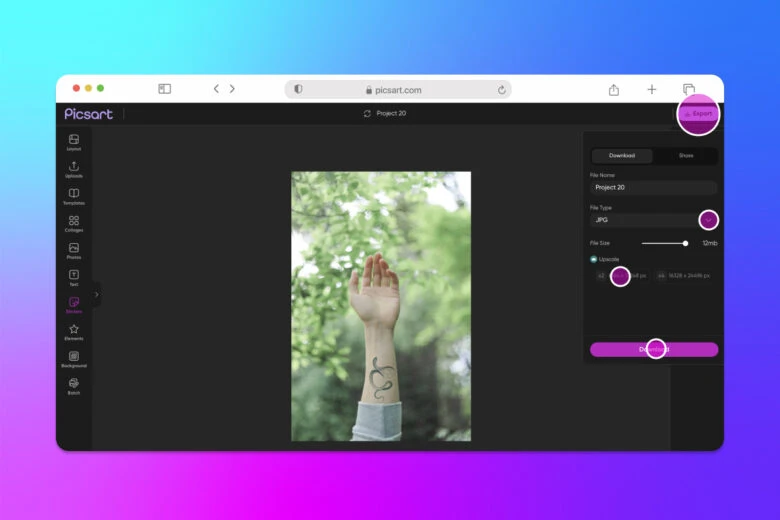Select the x2 upscale resolution option
Image resolution: width=780 pixels, height=520 pixels.
tap(620, 275)
